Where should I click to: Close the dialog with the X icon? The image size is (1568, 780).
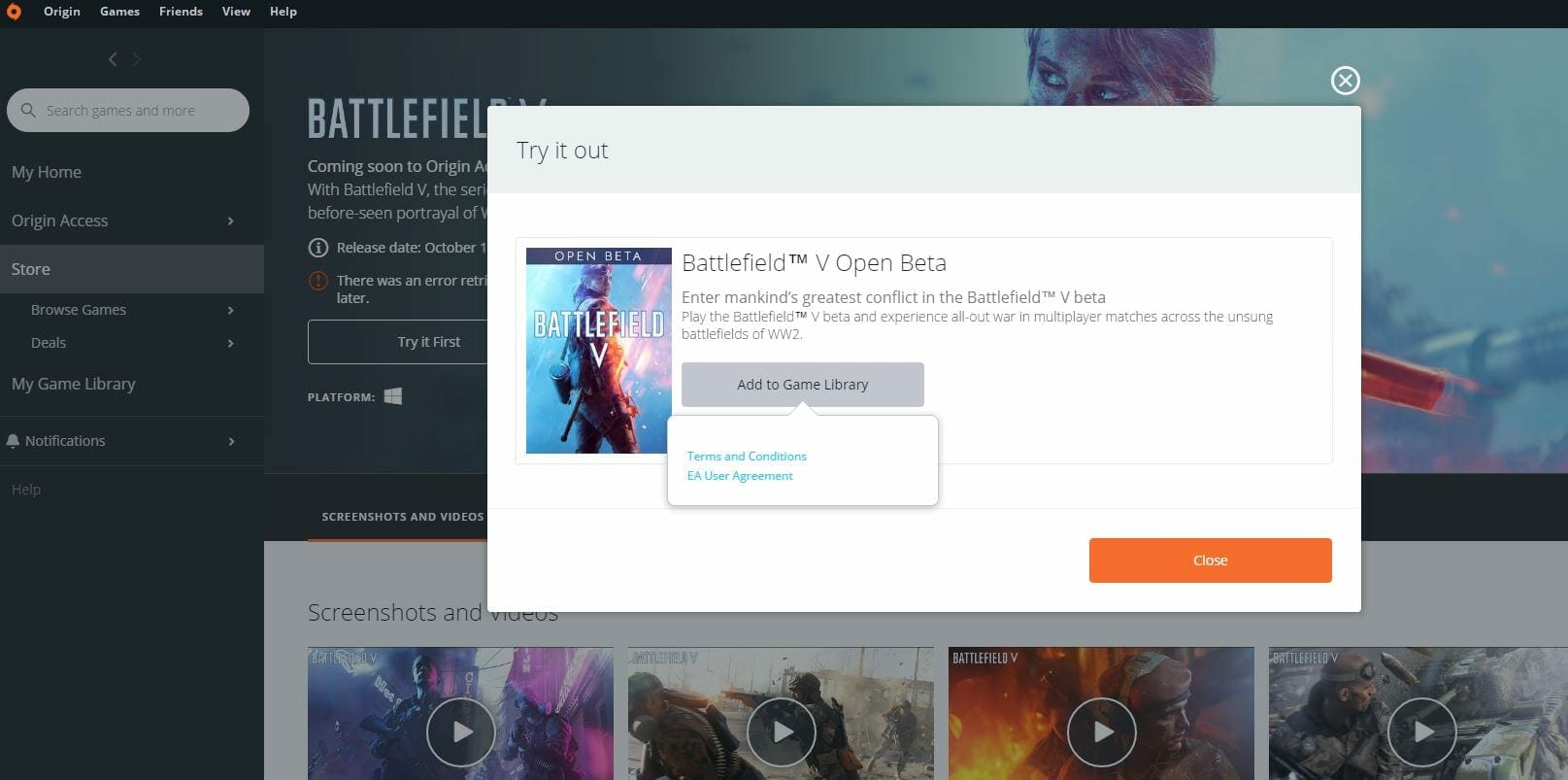click(x=1345, y=81)
